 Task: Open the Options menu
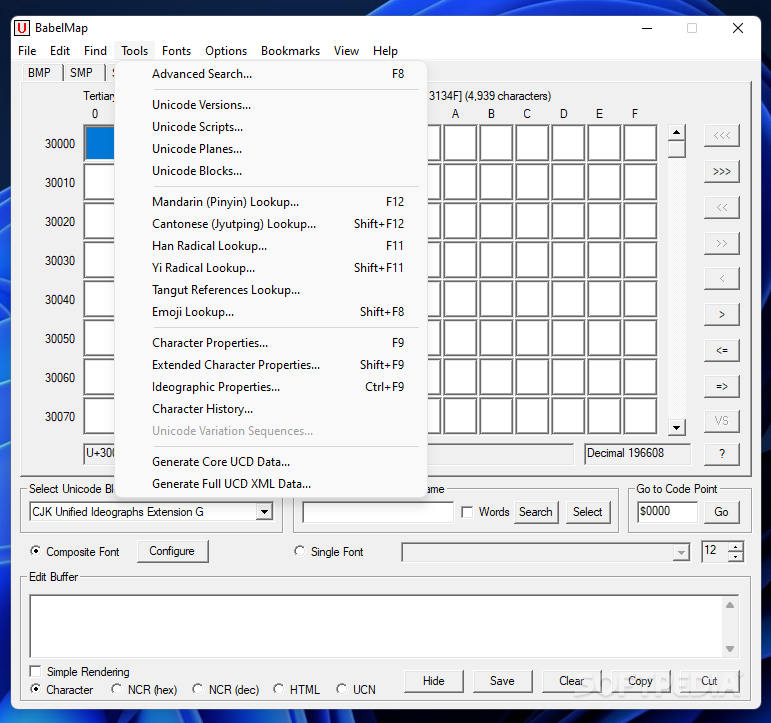226,51
